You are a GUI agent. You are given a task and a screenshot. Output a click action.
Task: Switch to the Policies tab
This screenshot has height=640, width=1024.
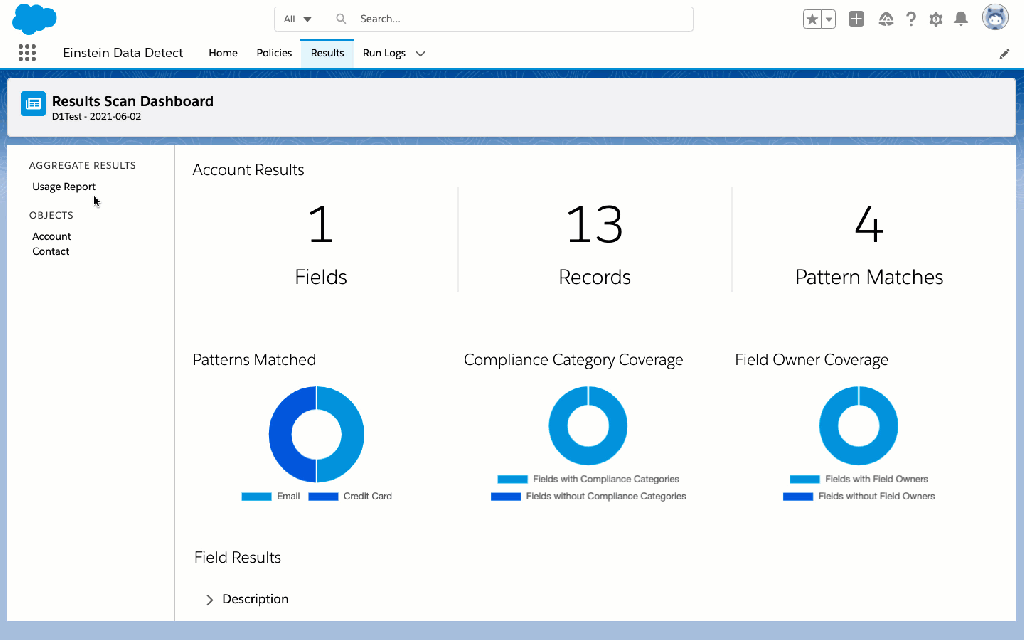274,53
